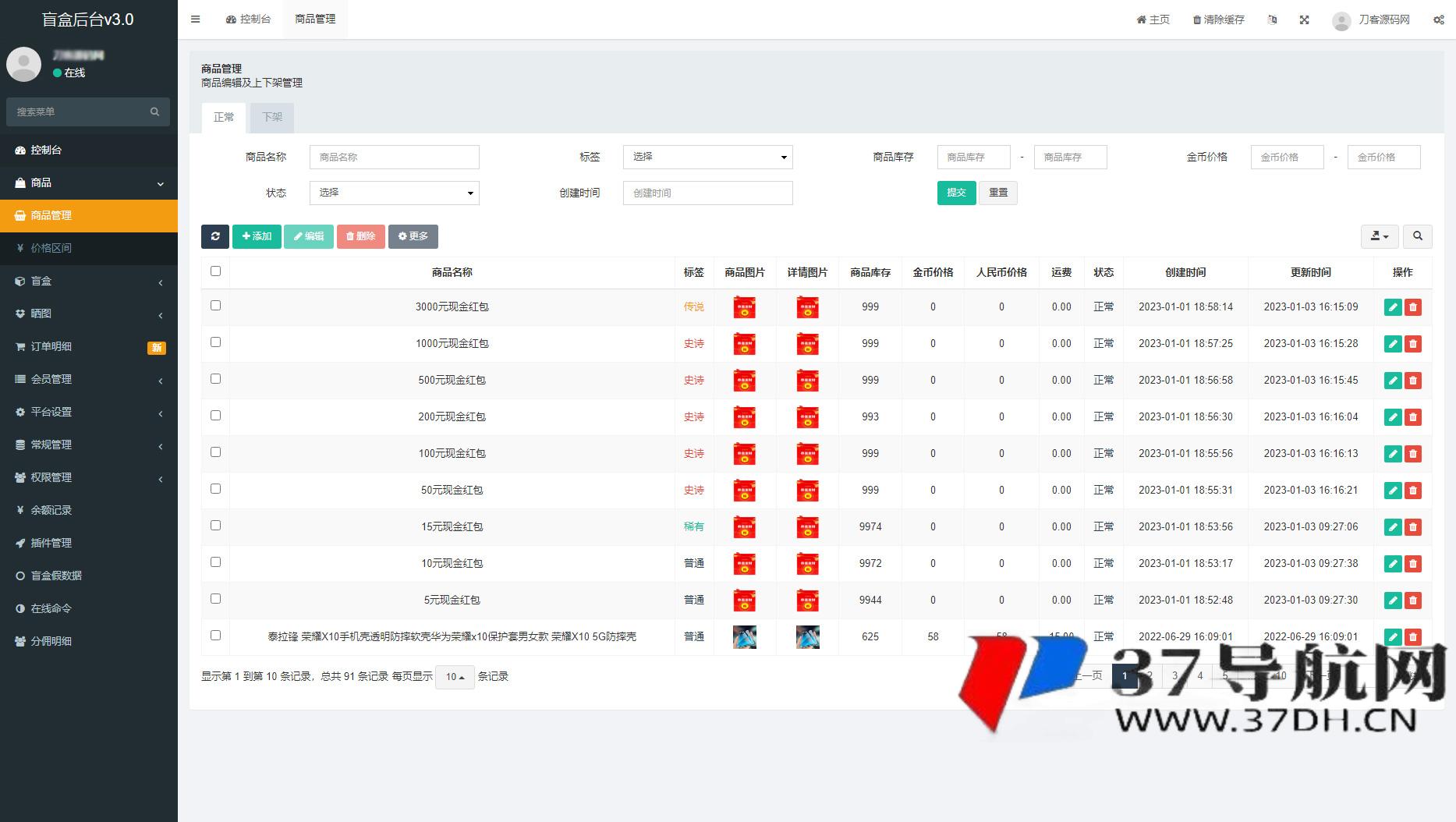
Task: Click the search icon in sidebar menu search
Action: tap(154, 112)
